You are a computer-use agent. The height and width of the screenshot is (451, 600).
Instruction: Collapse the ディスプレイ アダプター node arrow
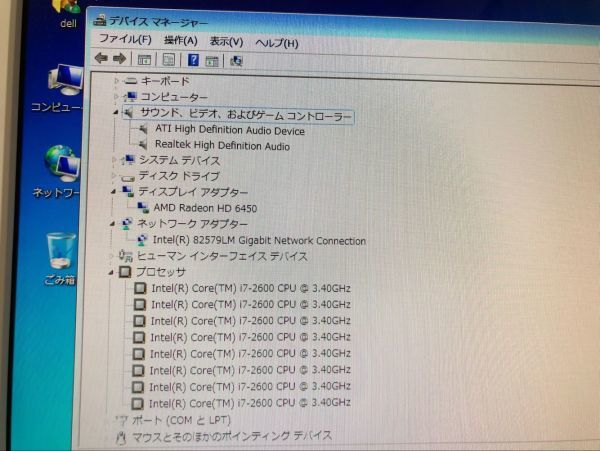tap(113, 192)
